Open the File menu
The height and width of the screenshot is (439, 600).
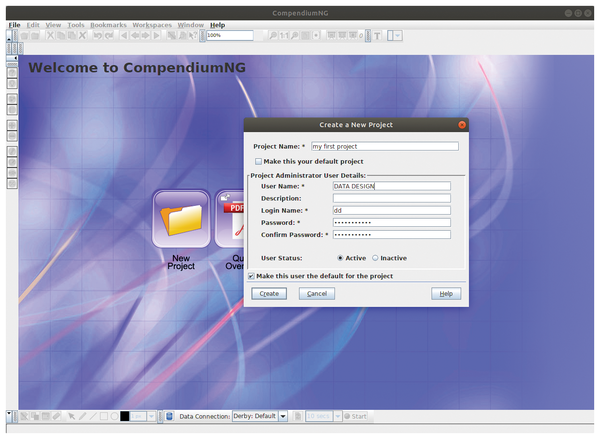pyautogui.click(x=15, y=25)
